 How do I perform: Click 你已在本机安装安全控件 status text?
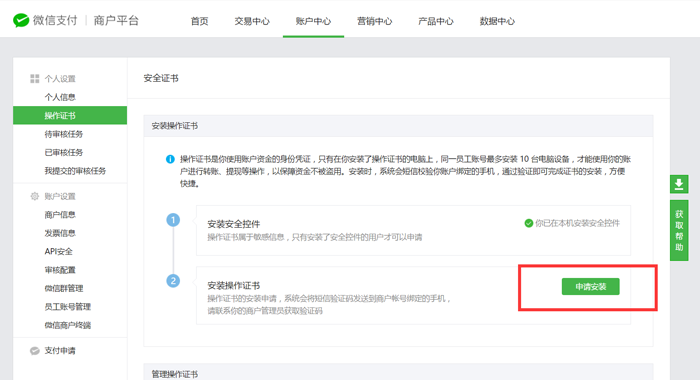(577, 223)
